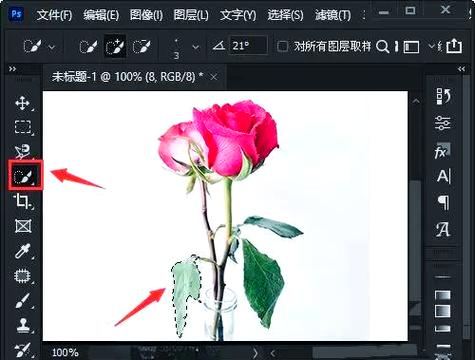Click the New Selection mode icon
This screenshot has width=475, height=360.
tap(88, 47)
